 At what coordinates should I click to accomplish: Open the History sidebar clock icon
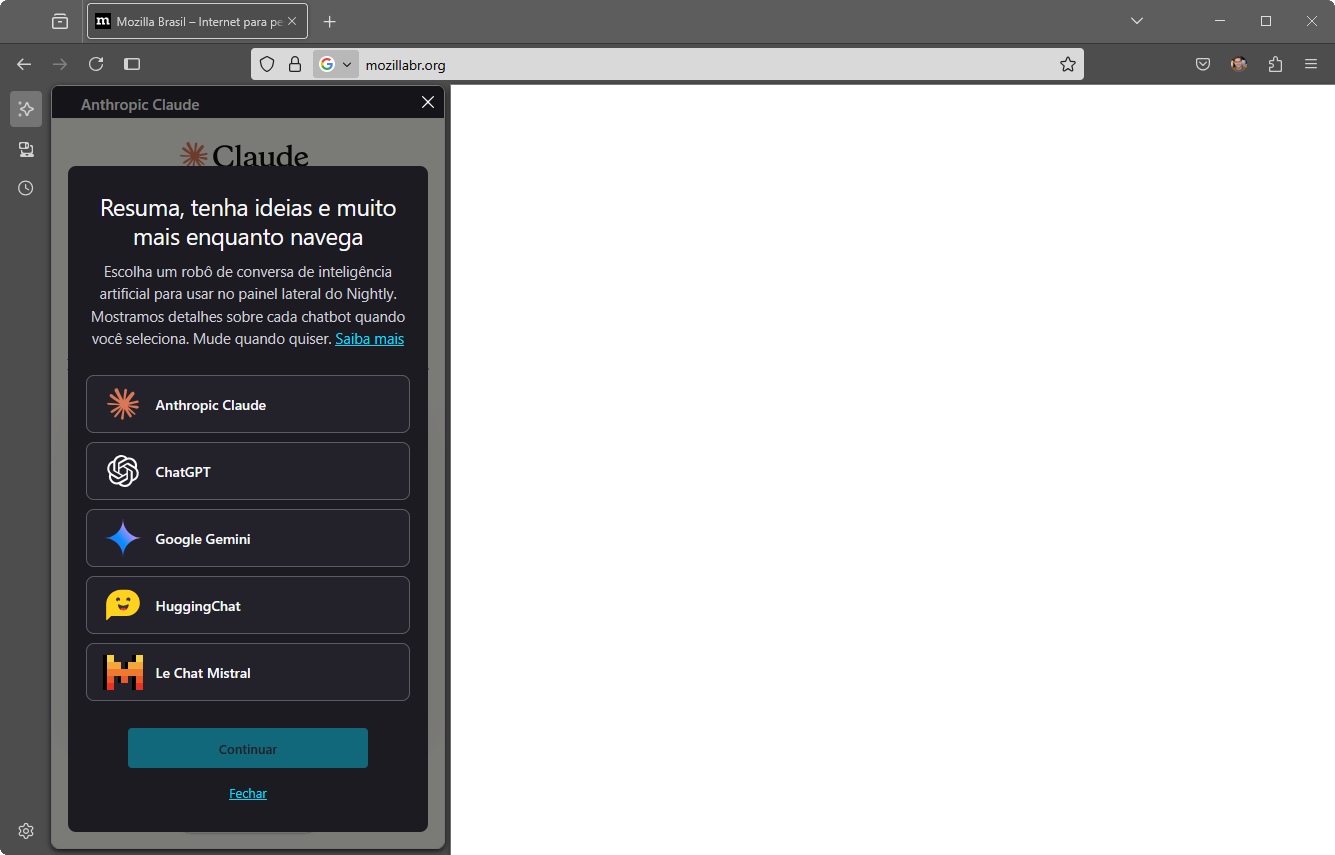26,188
